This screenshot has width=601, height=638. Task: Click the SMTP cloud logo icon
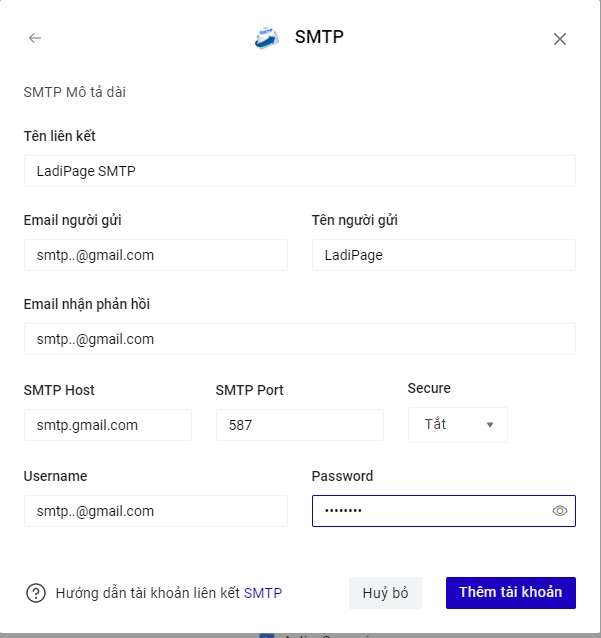[x=267, y=38]
